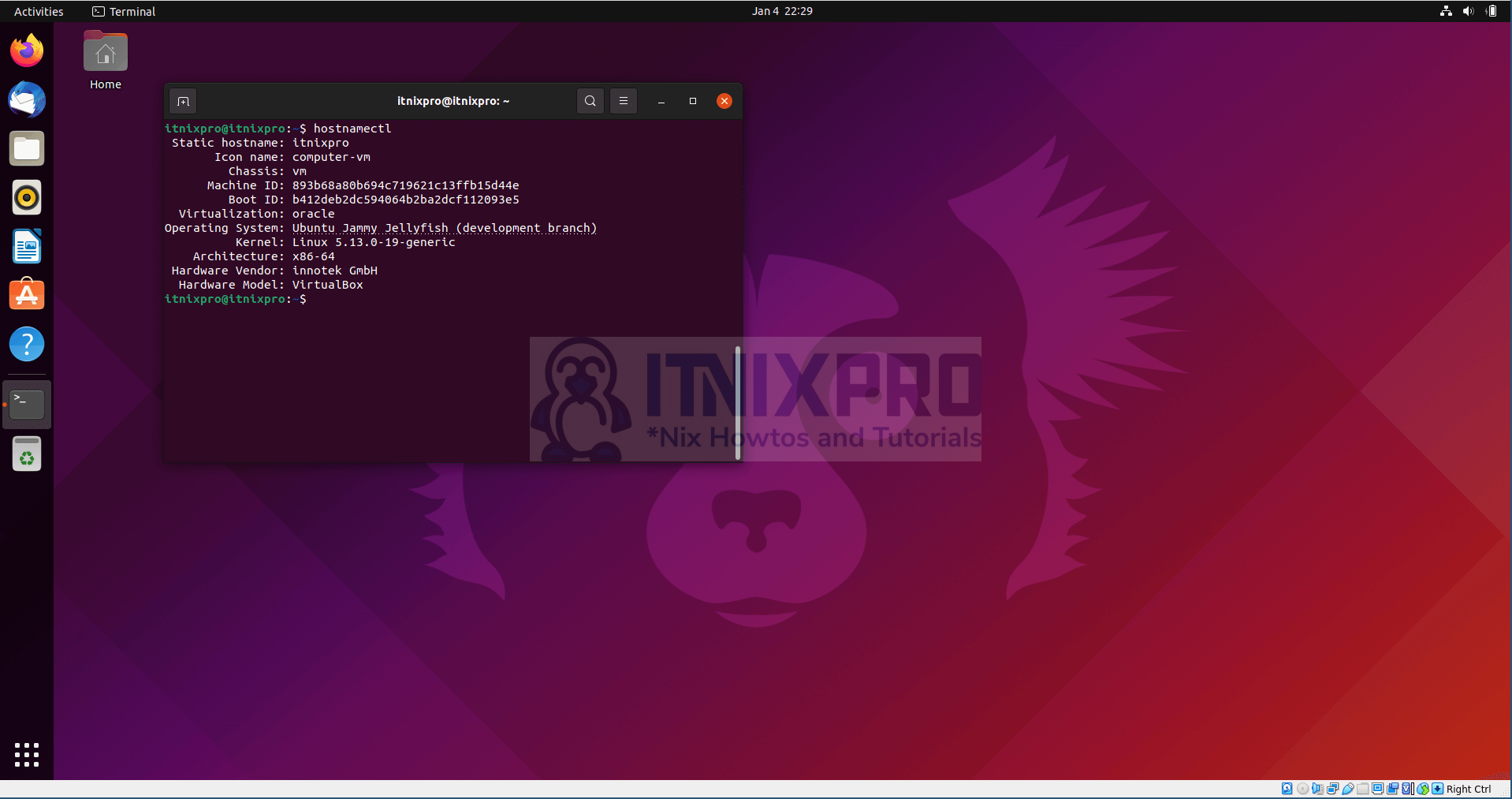1512x799 pixels.
Task: Show all applications from the dock grid
Action: pyautogui.click(x=26, y=754)
